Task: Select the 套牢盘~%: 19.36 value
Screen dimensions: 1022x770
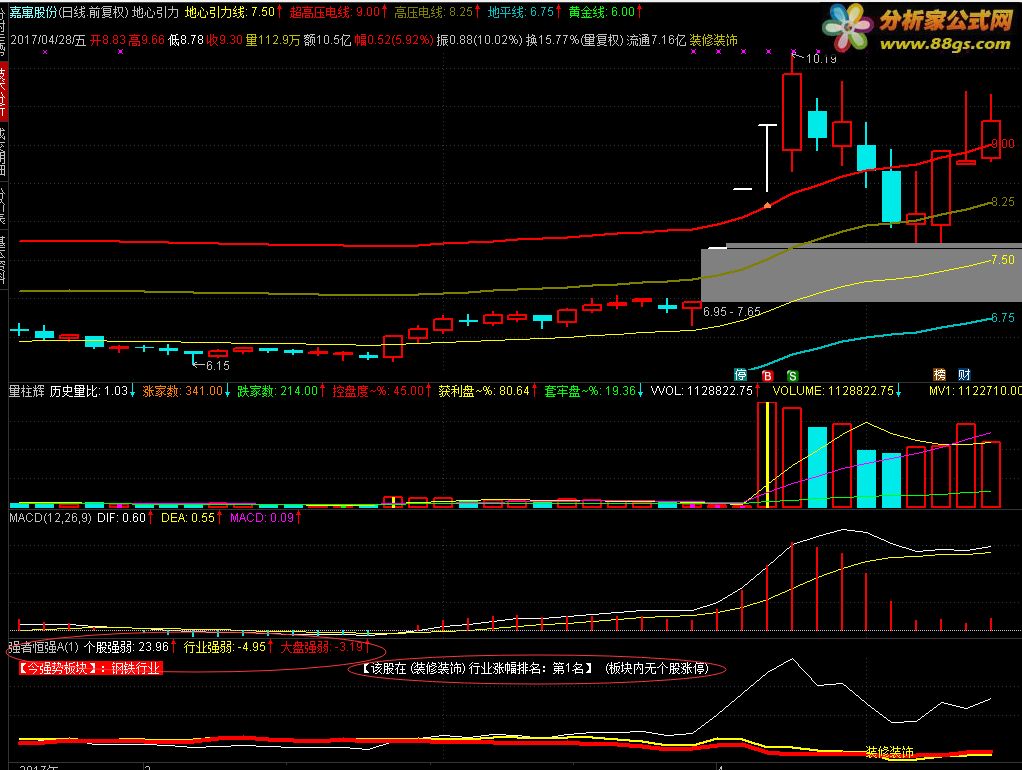Action: 590,391
